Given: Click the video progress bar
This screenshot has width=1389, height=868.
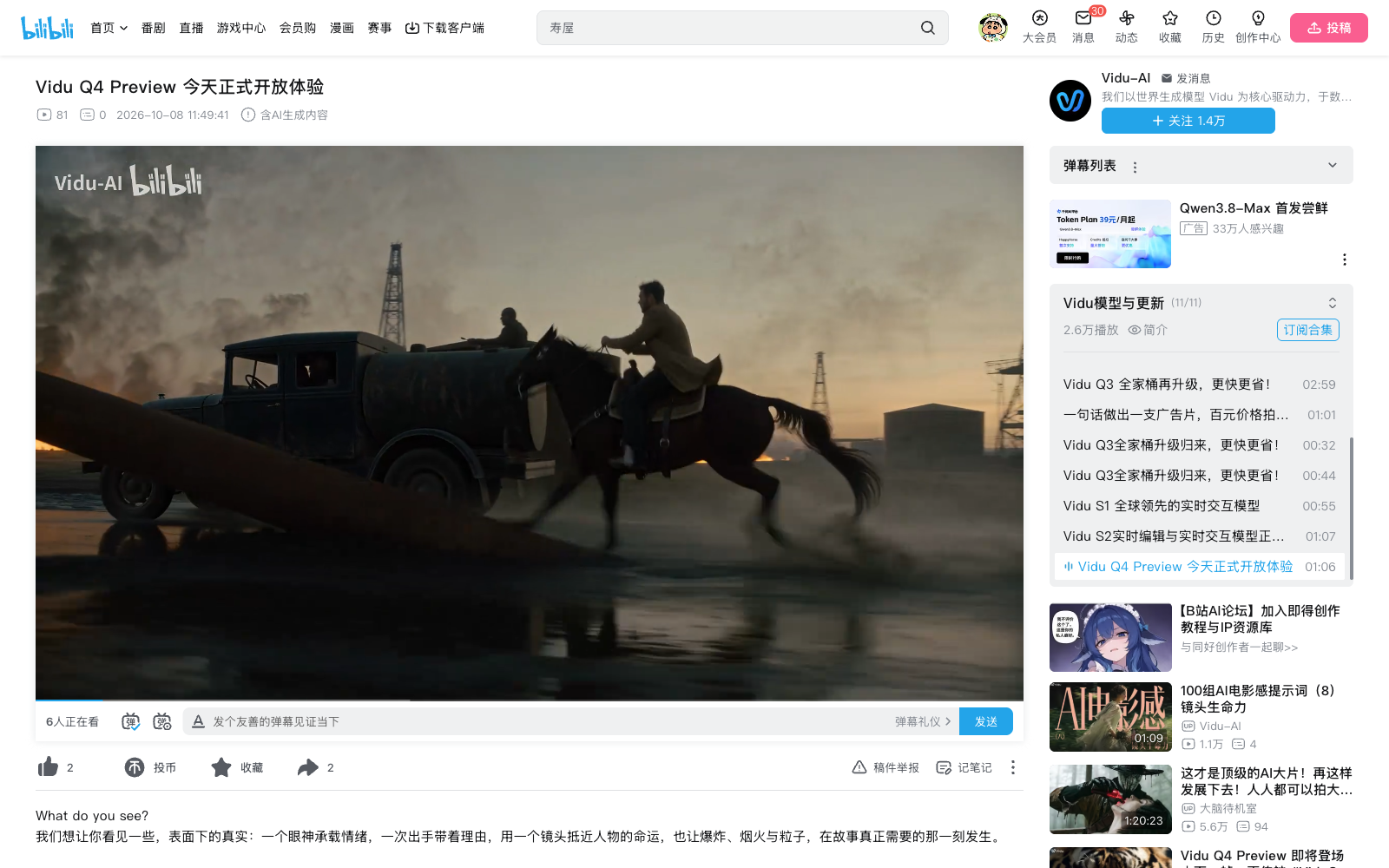Looking at the screenshot, I should tap(530, 699).
